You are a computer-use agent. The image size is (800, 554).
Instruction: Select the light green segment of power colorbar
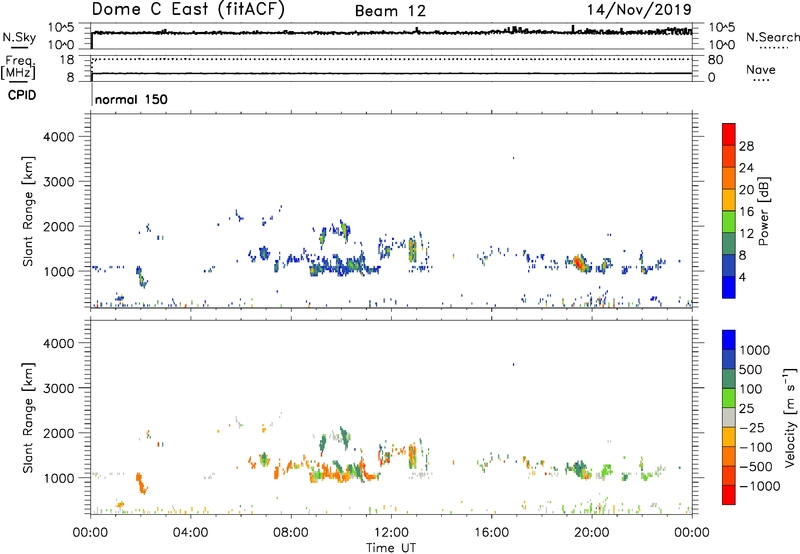pos(729,221)
